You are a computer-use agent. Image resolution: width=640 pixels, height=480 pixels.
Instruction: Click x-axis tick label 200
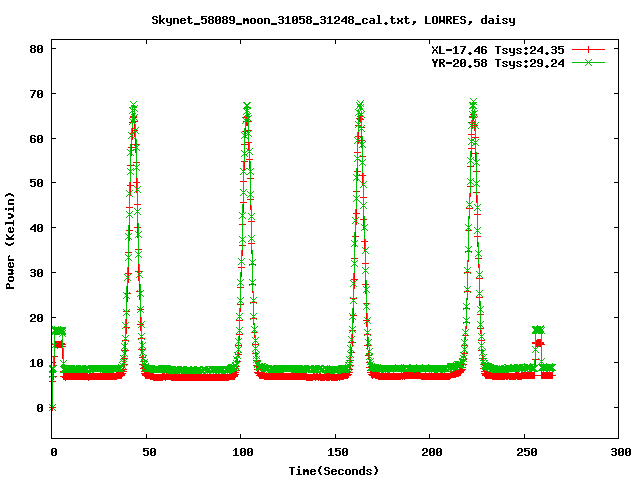pos(432,452)
